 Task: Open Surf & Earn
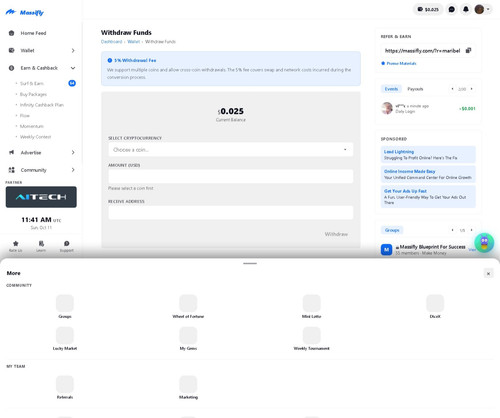tap(32, 83)
